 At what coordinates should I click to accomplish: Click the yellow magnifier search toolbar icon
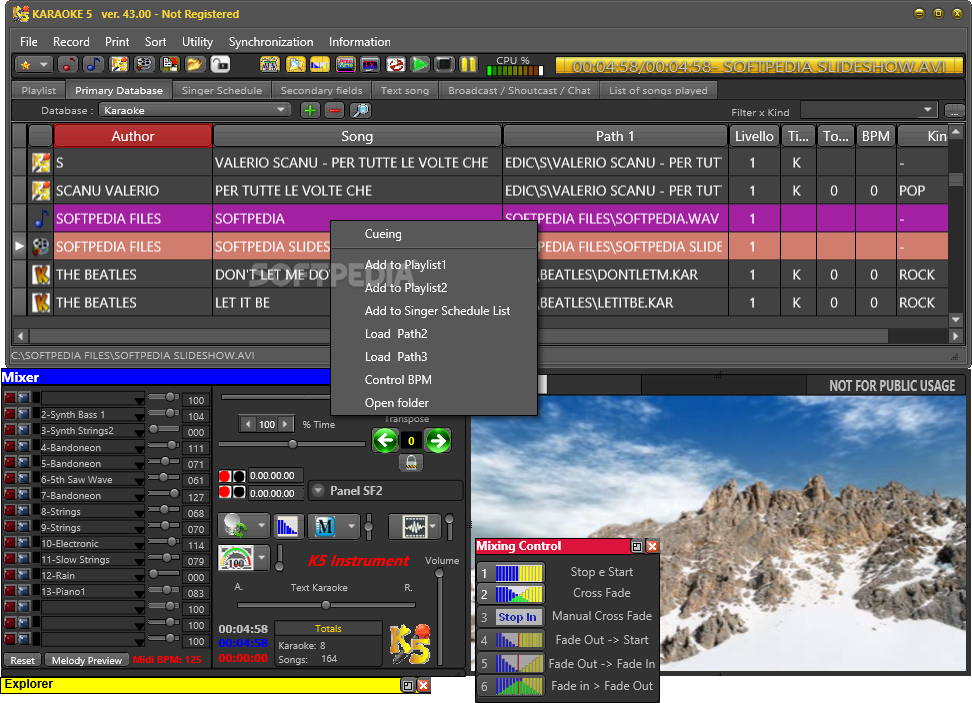pos(295,64)
